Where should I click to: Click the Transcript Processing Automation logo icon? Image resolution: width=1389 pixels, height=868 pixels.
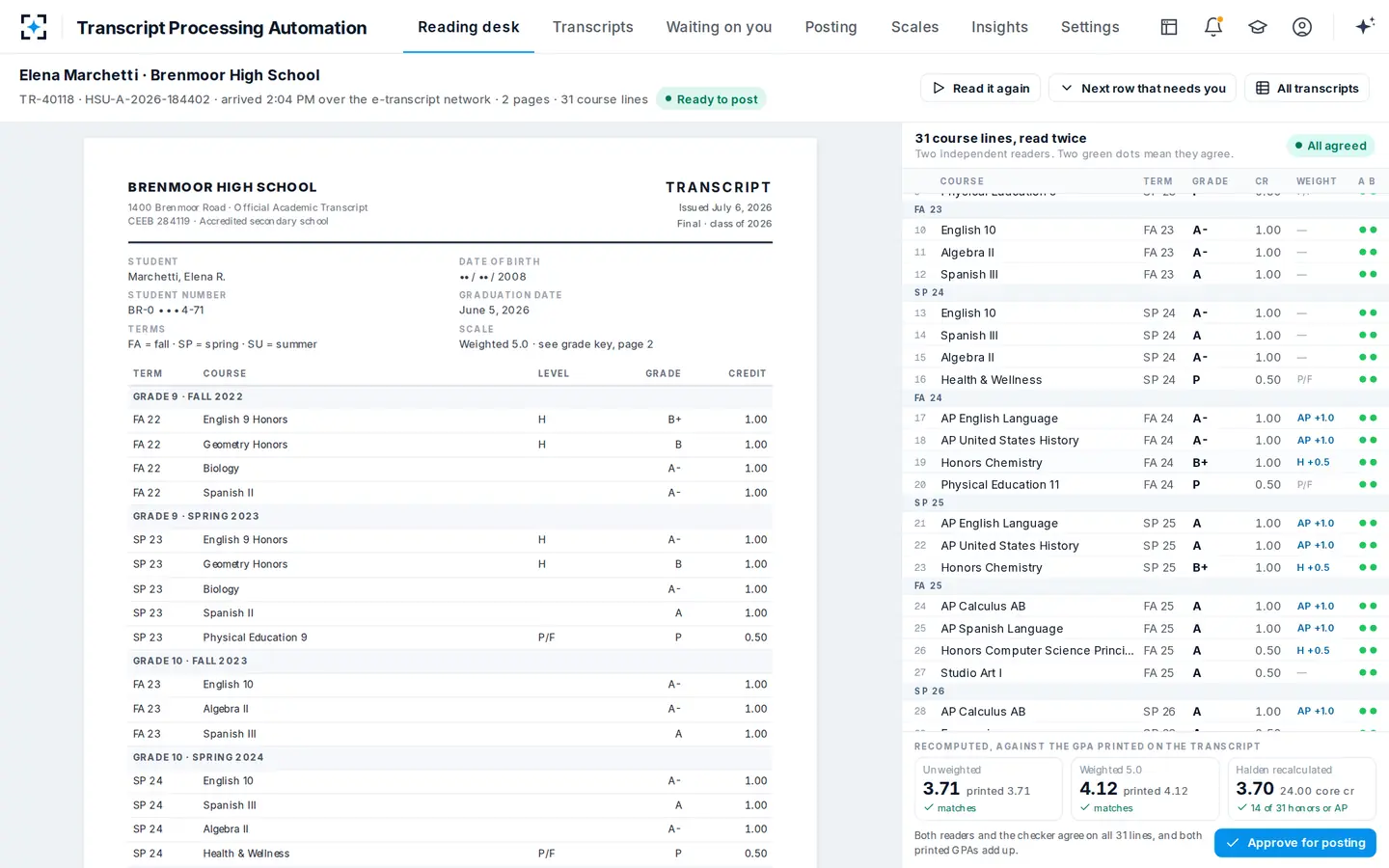[x=34, y=27]
